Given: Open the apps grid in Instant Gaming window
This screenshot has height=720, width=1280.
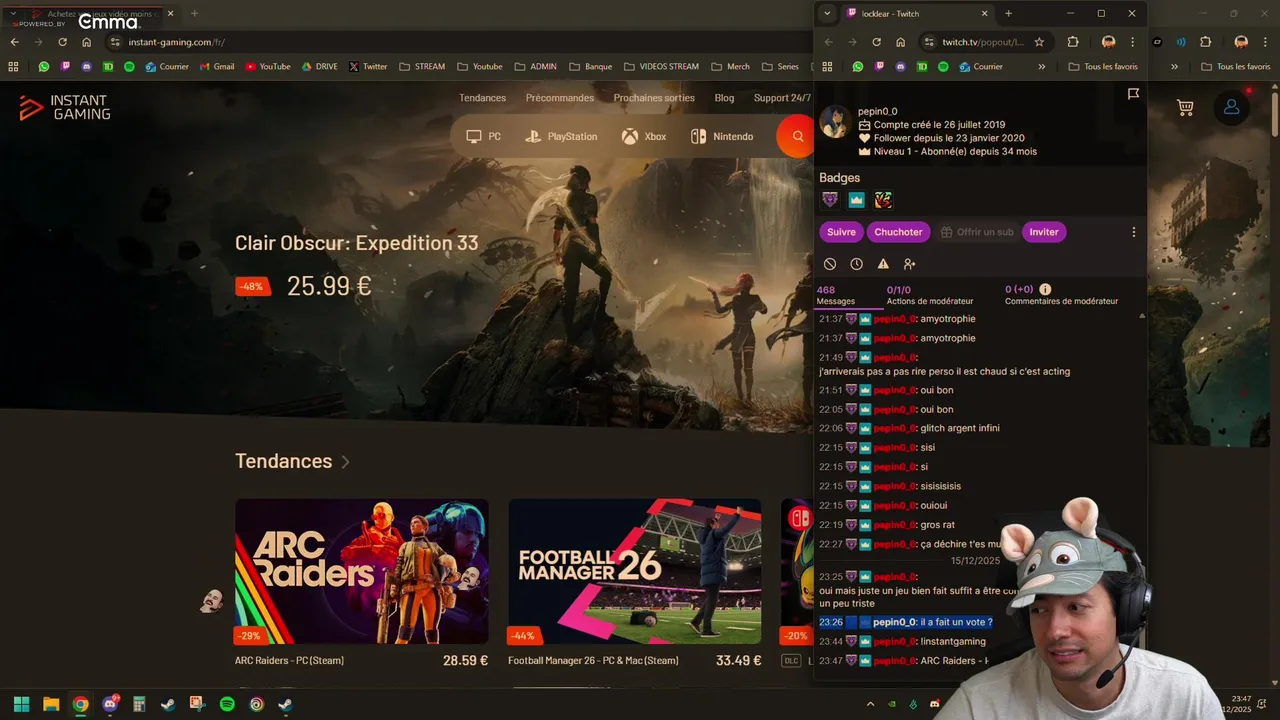Looking at the screenshot, I should tap(13, 67).
